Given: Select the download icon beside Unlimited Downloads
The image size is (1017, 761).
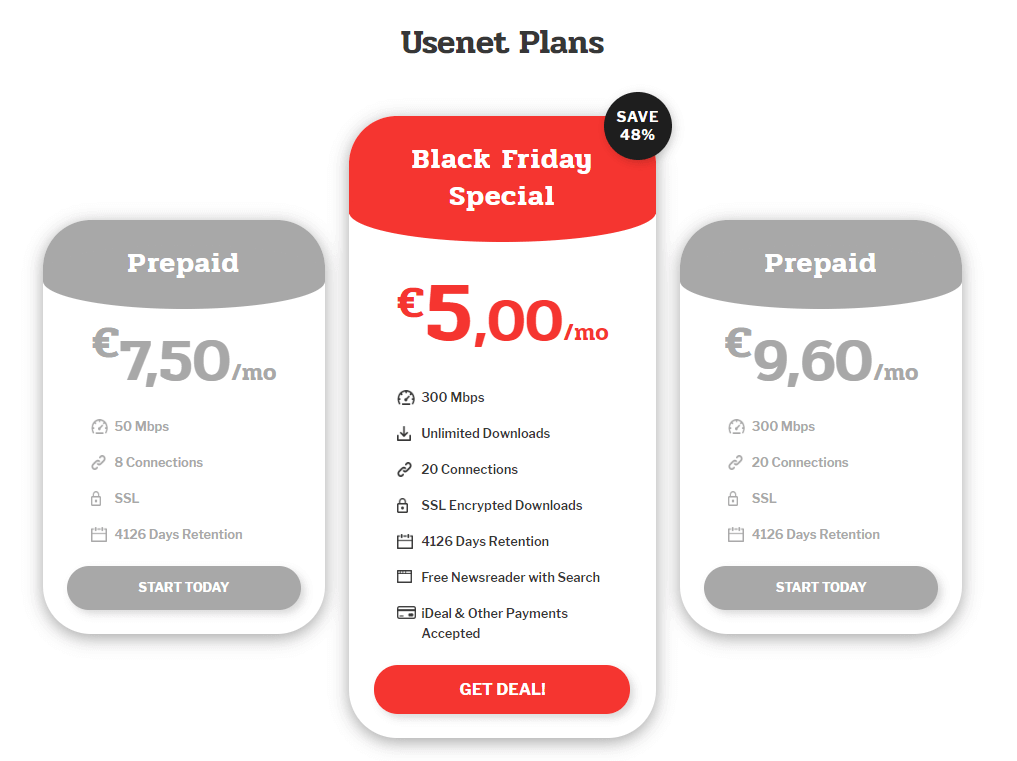Looking at the screenshot, I should coord(405,433).
